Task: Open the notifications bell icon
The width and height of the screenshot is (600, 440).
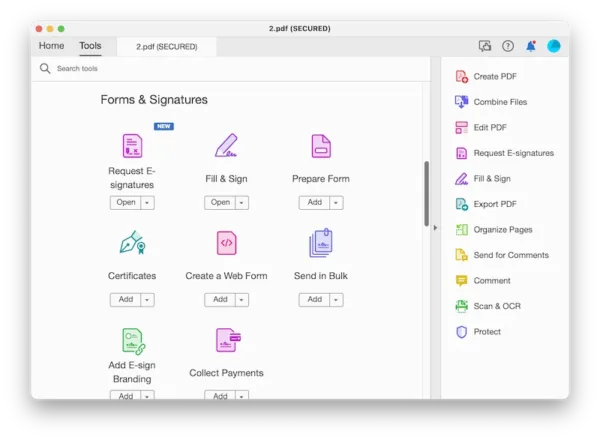Action: [531, 46]
